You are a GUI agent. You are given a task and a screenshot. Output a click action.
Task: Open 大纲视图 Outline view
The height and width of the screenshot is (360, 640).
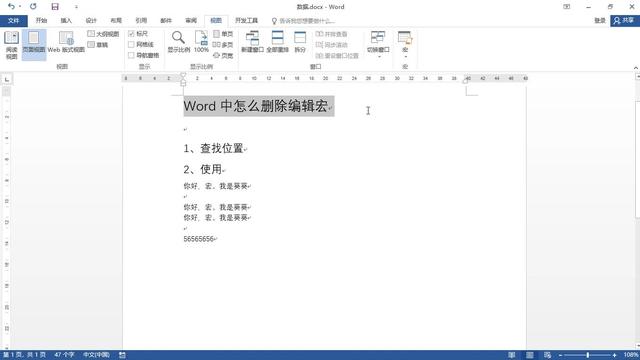103,34
